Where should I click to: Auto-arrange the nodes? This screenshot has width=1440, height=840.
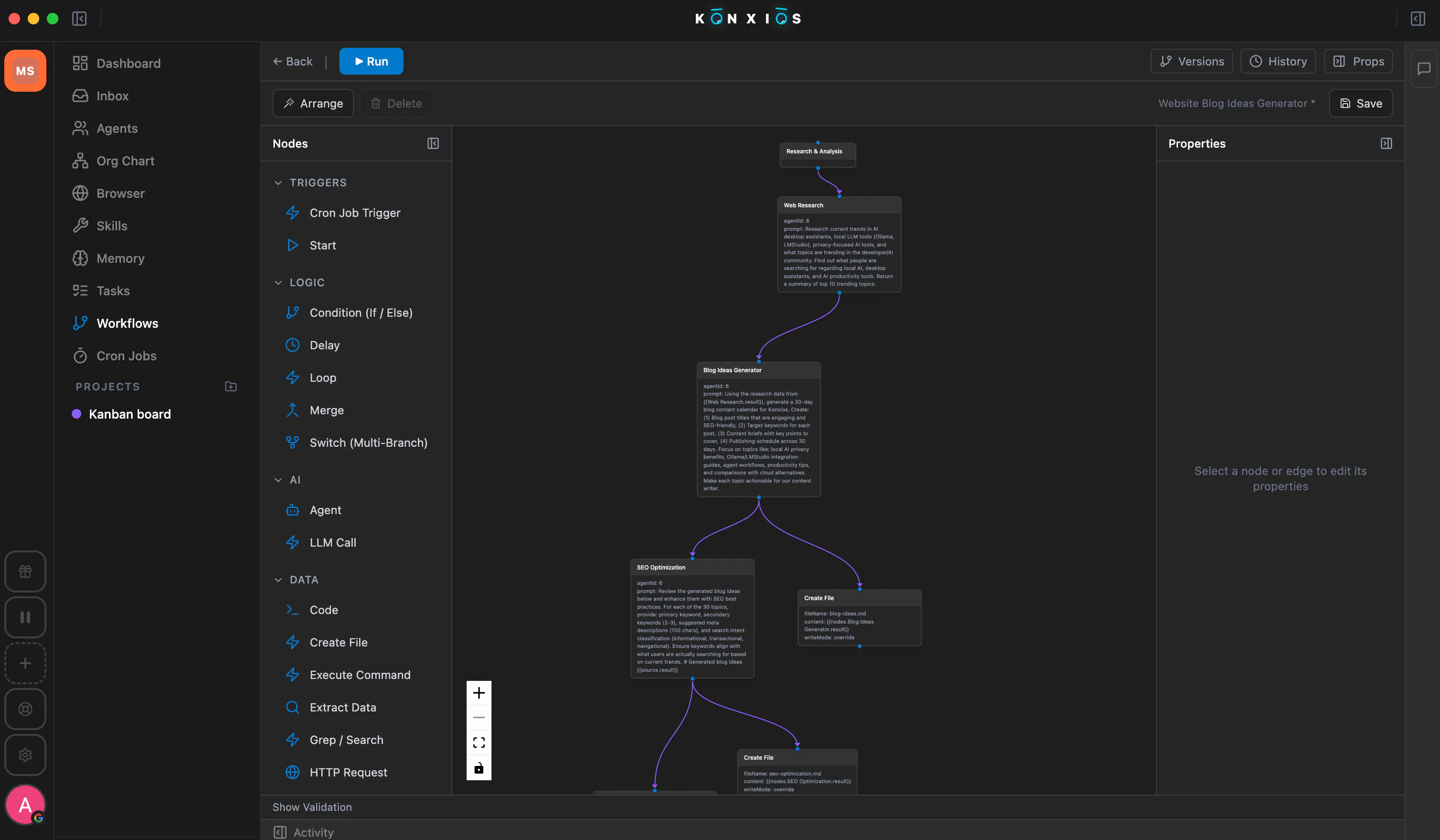[313, 103]
